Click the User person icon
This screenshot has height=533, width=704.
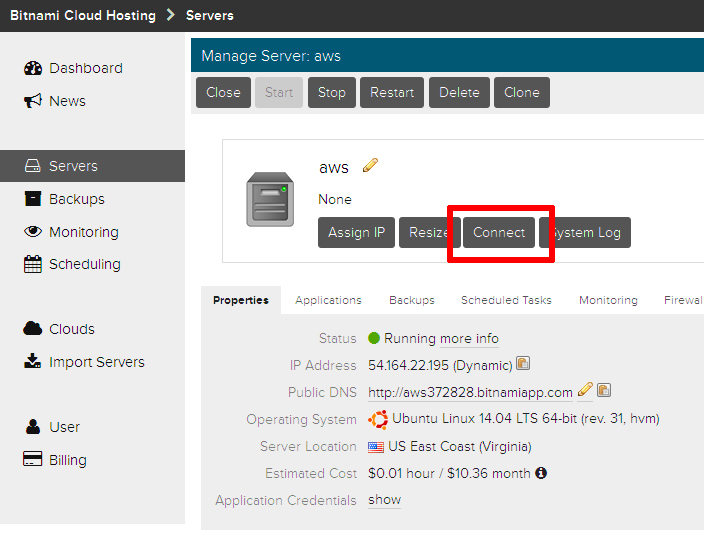pyautogui.click(x=33, y=427)
